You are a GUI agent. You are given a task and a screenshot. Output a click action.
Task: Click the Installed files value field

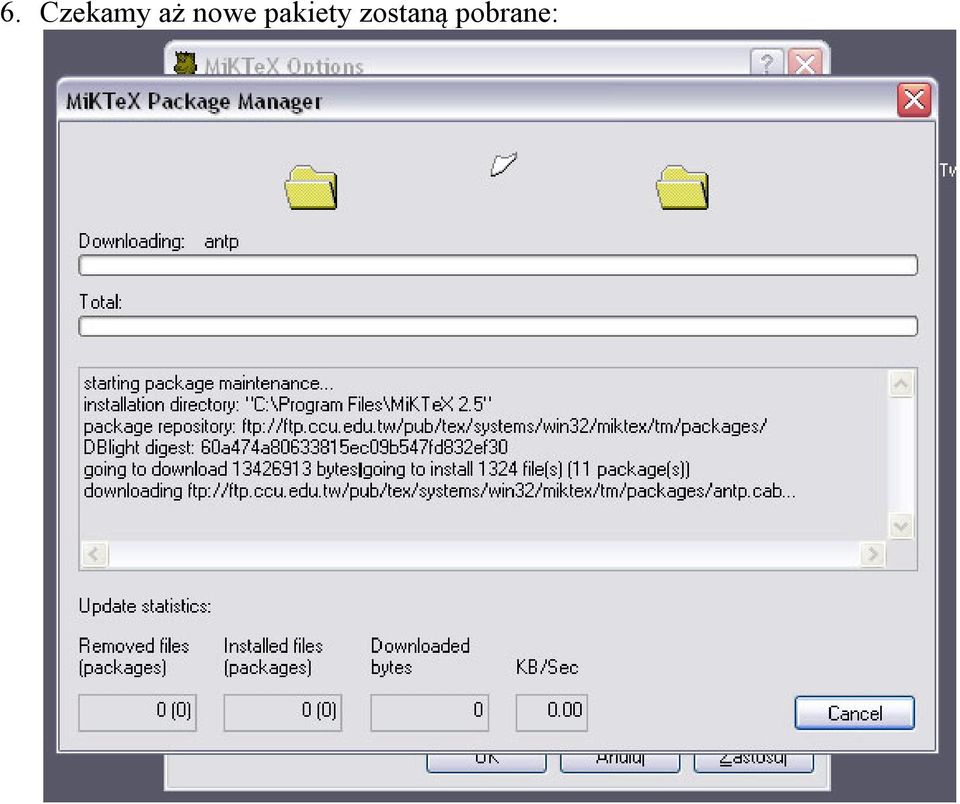click(x=282, y=712)
